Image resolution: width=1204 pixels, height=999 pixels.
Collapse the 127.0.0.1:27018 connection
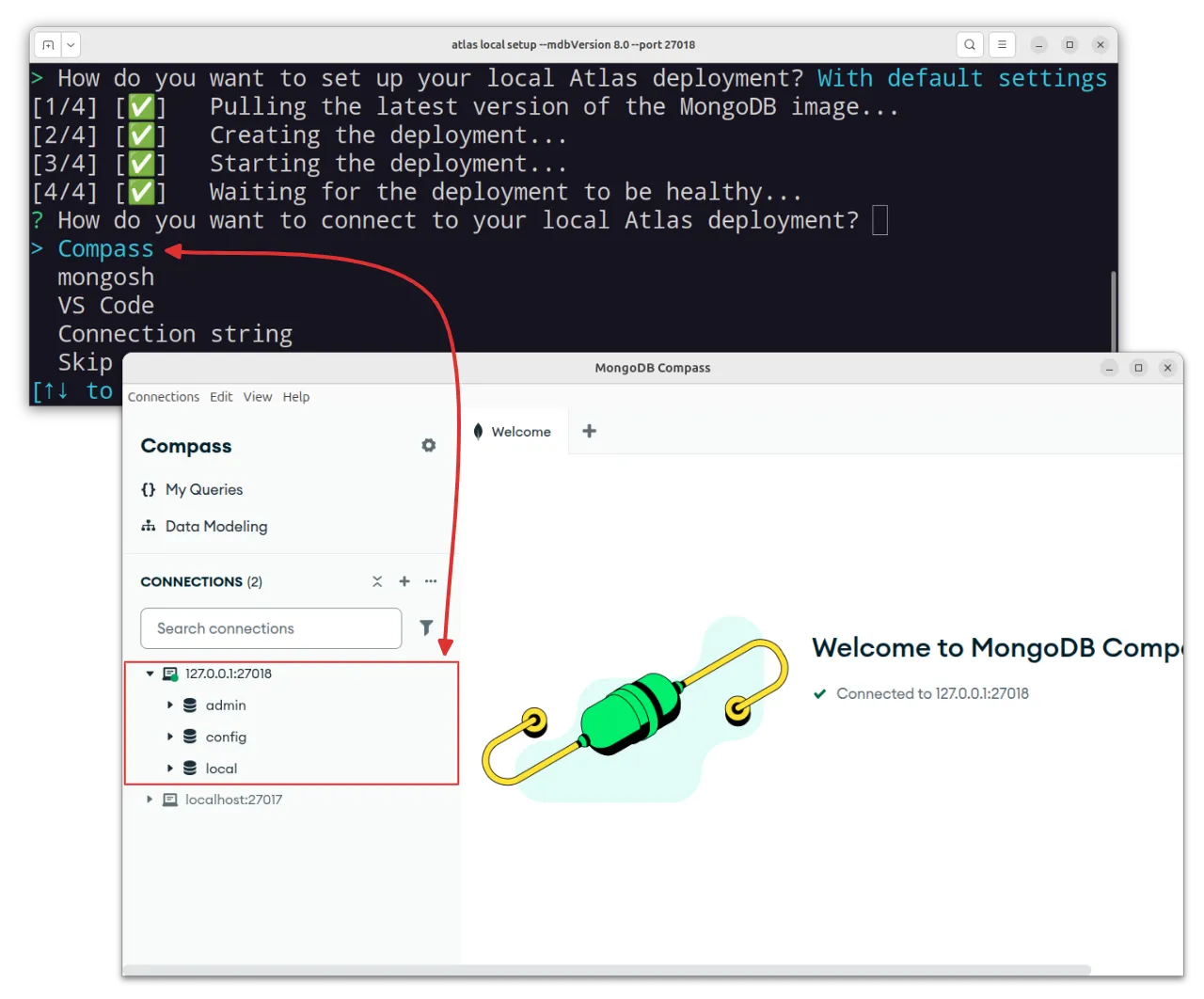point(150,674)
